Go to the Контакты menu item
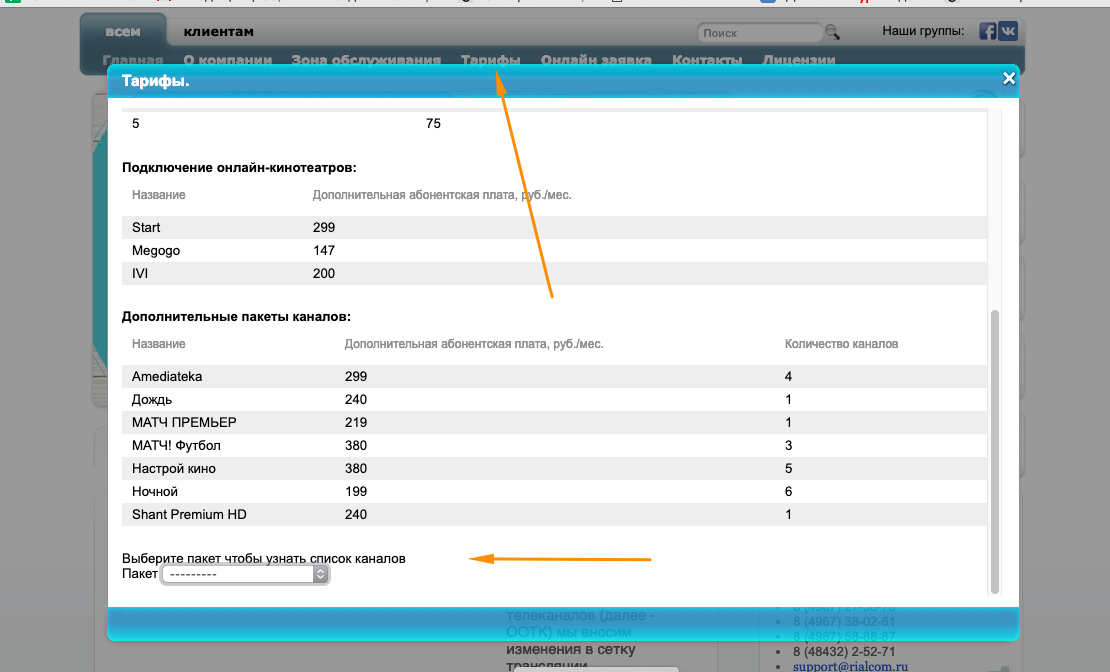Viewport: 1110px width, 672px height. pyautogui.click(x=707, y=60)
